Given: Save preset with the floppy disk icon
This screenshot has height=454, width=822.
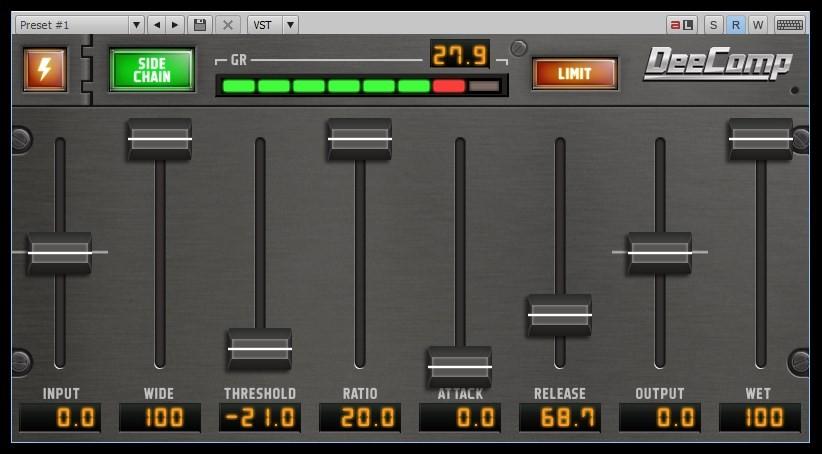Looking at the screenshot, I should (x=200, y=25).
